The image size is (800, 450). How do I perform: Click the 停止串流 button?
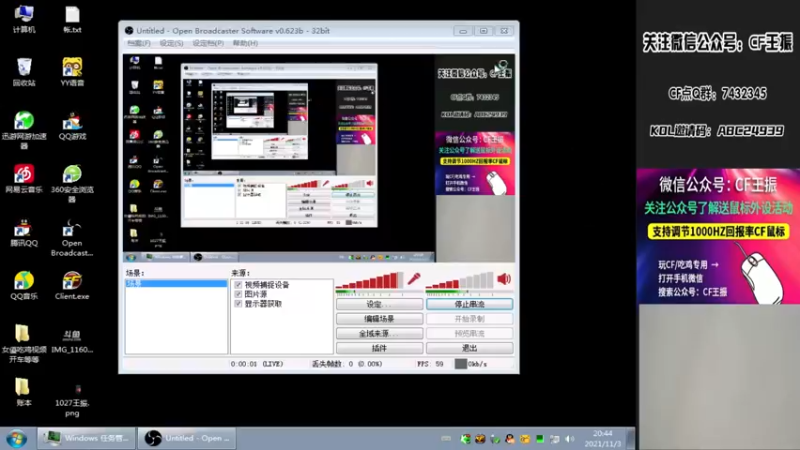click(x=469, y=304)
